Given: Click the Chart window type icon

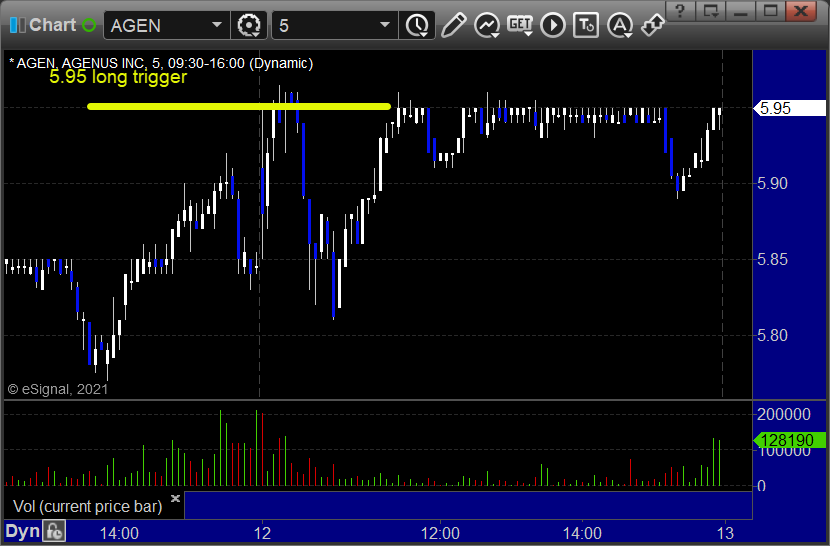Looking at the screenshot, I should click(x=17, y=25).
